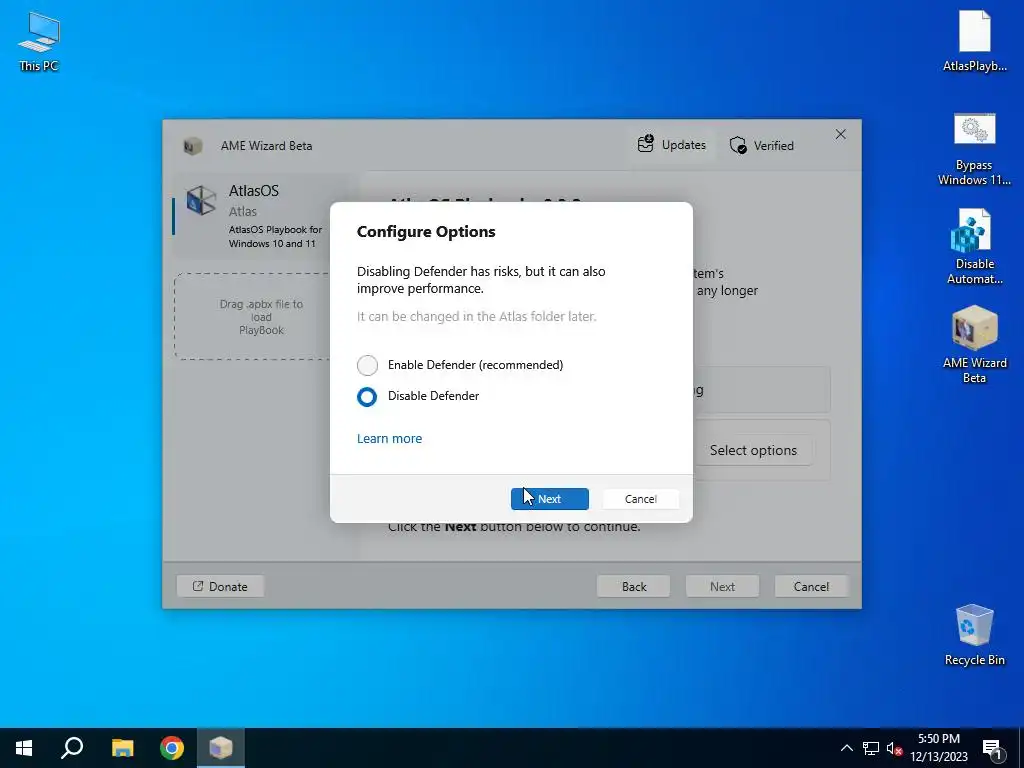
Task: Open the Windows Start menu
Action: click(x=24, y=748)
